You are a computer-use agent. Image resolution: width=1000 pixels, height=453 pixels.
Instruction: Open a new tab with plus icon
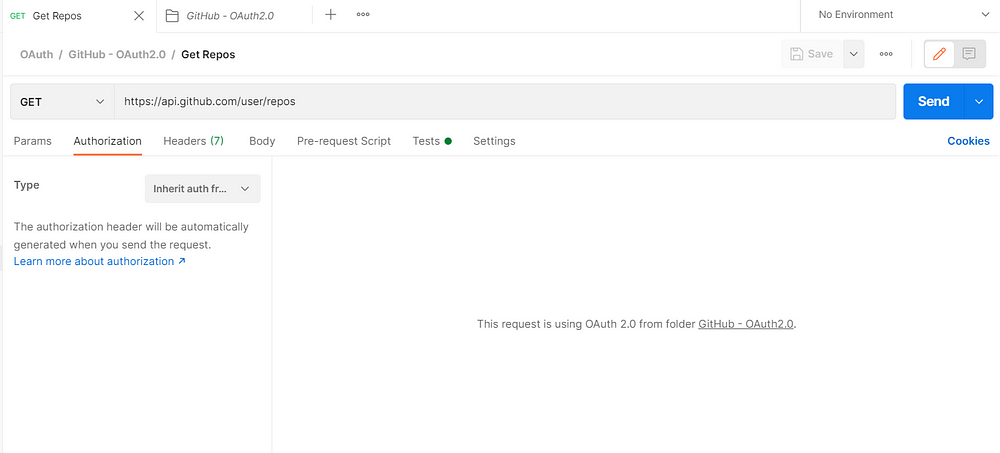pos(331,15)
